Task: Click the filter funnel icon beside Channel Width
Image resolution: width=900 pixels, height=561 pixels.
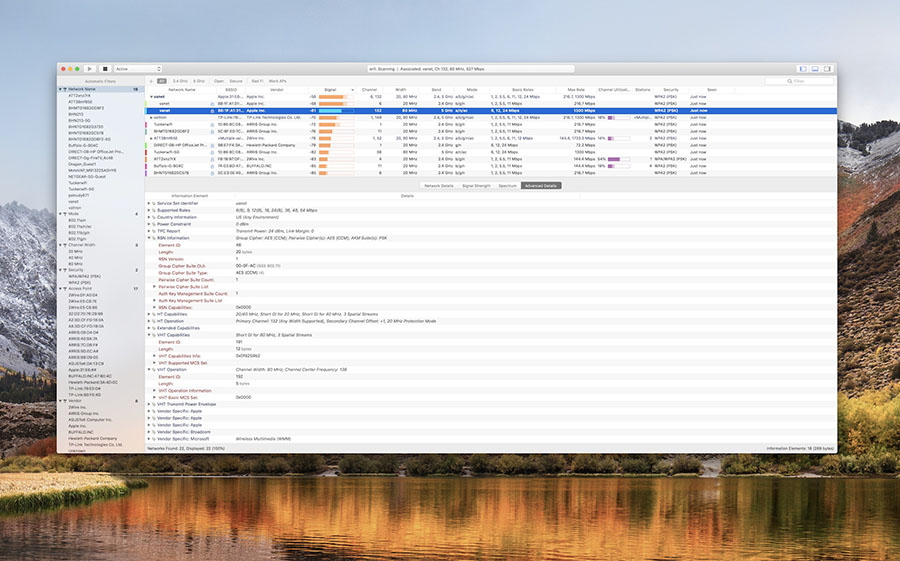Action: pos(65,245)
